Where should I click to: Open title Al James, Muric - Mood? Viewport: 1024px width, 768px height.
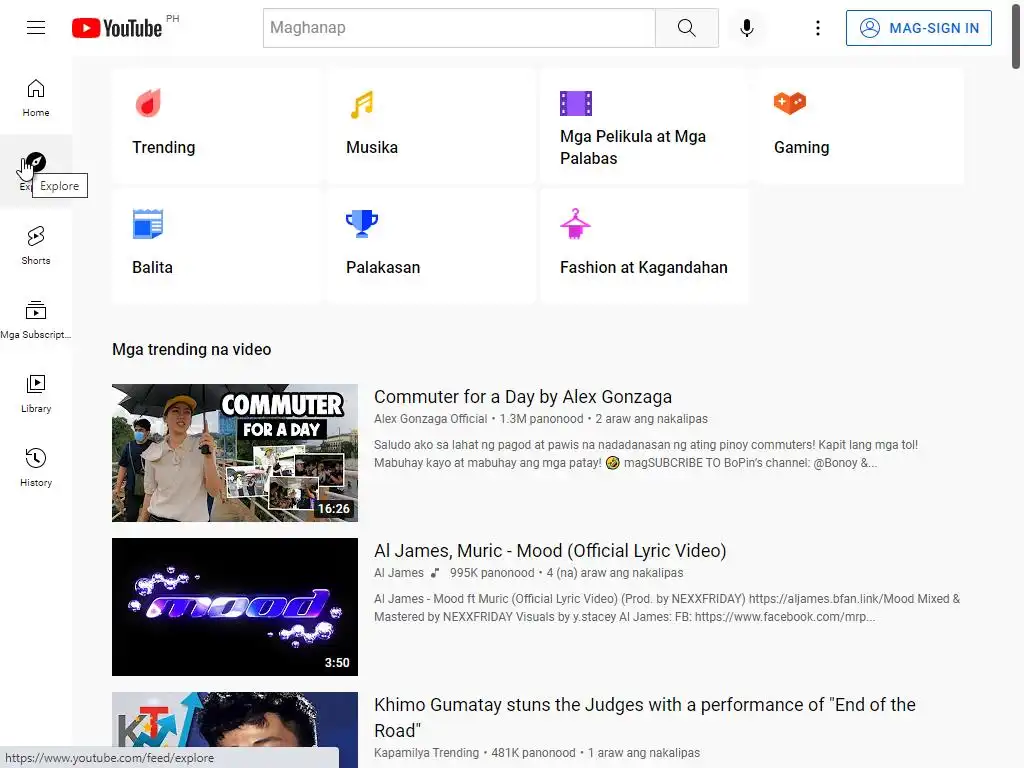550,551
